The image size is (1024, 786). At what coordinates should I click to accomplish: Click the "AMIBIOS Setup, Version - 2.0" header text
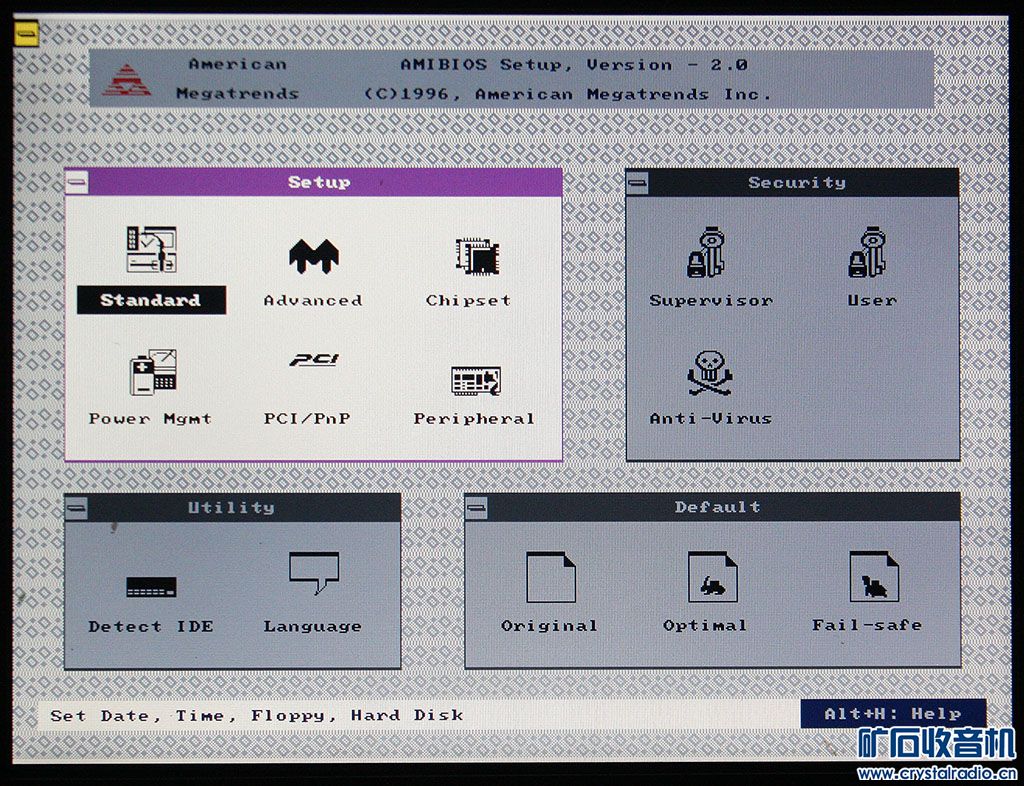click(574, 65)
